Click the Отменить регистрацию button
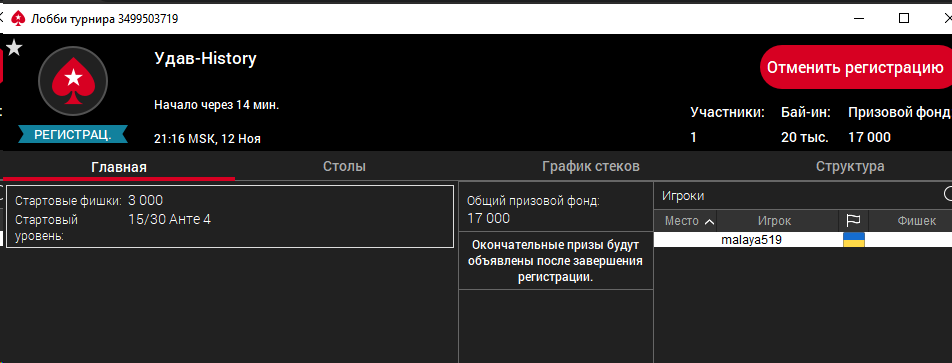952x363 pixels. [855, 67]
